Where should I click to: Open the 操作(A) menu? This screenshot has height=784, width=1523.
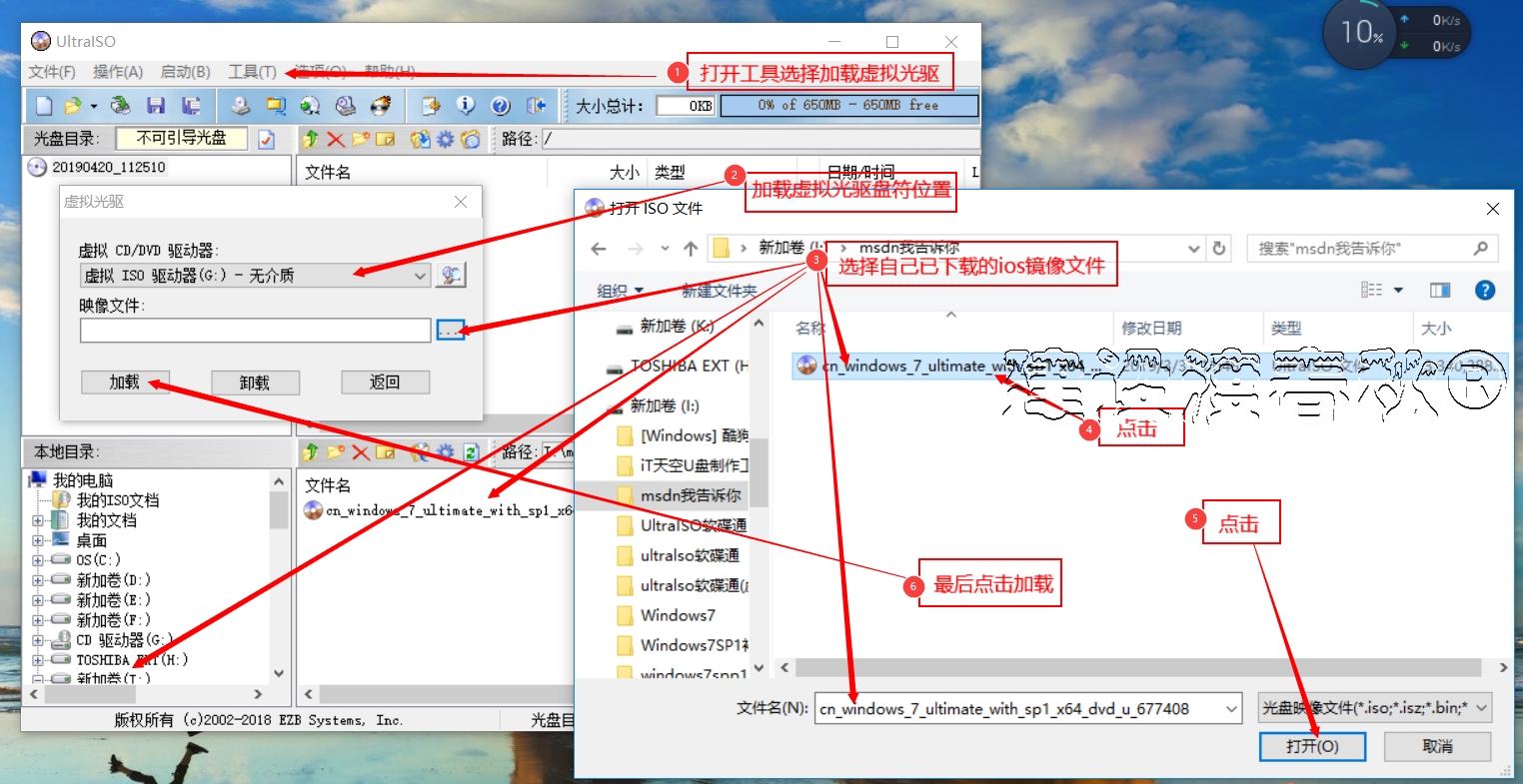(118, 72)
